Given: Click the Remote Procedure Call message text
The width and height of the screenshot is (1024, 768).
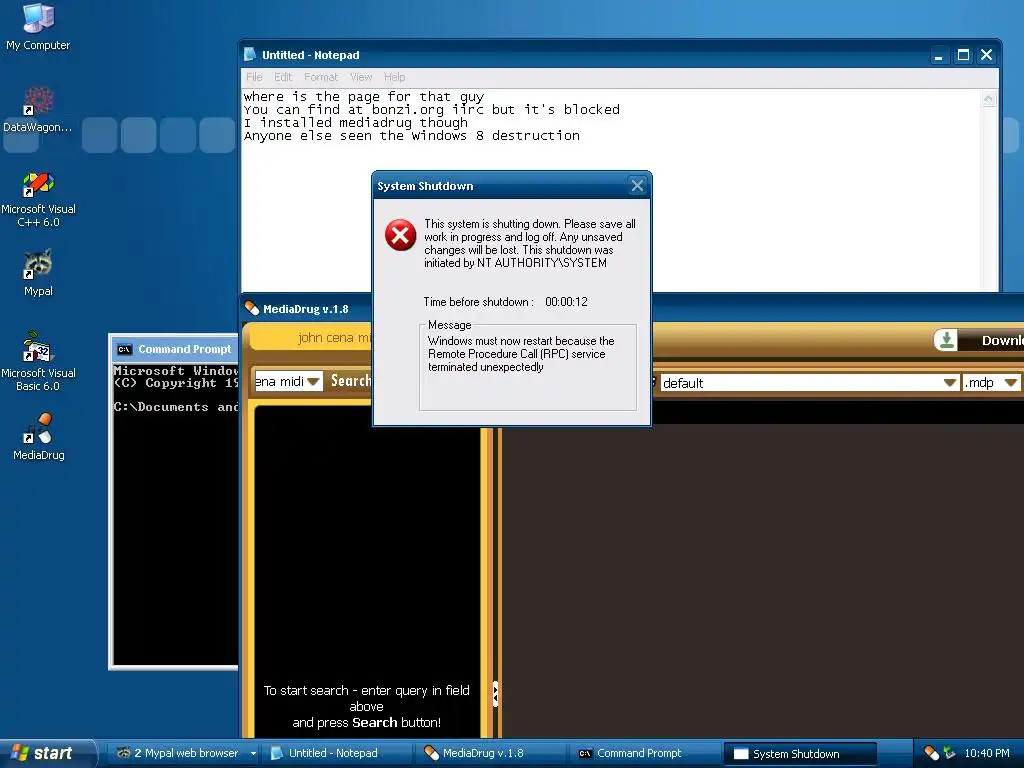Looking at the screenshot, I should pos(521,354).
